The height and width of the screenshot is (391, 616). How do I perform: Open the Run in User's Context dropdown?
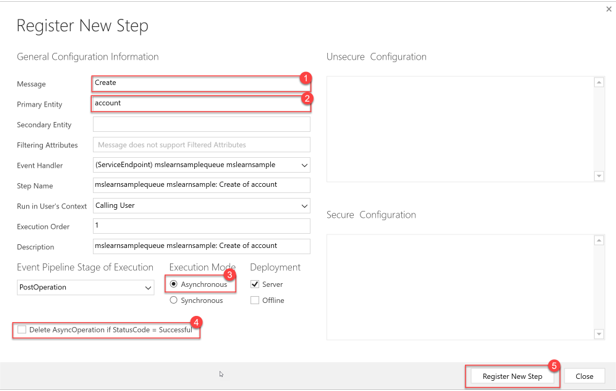[x=202, y=206]
